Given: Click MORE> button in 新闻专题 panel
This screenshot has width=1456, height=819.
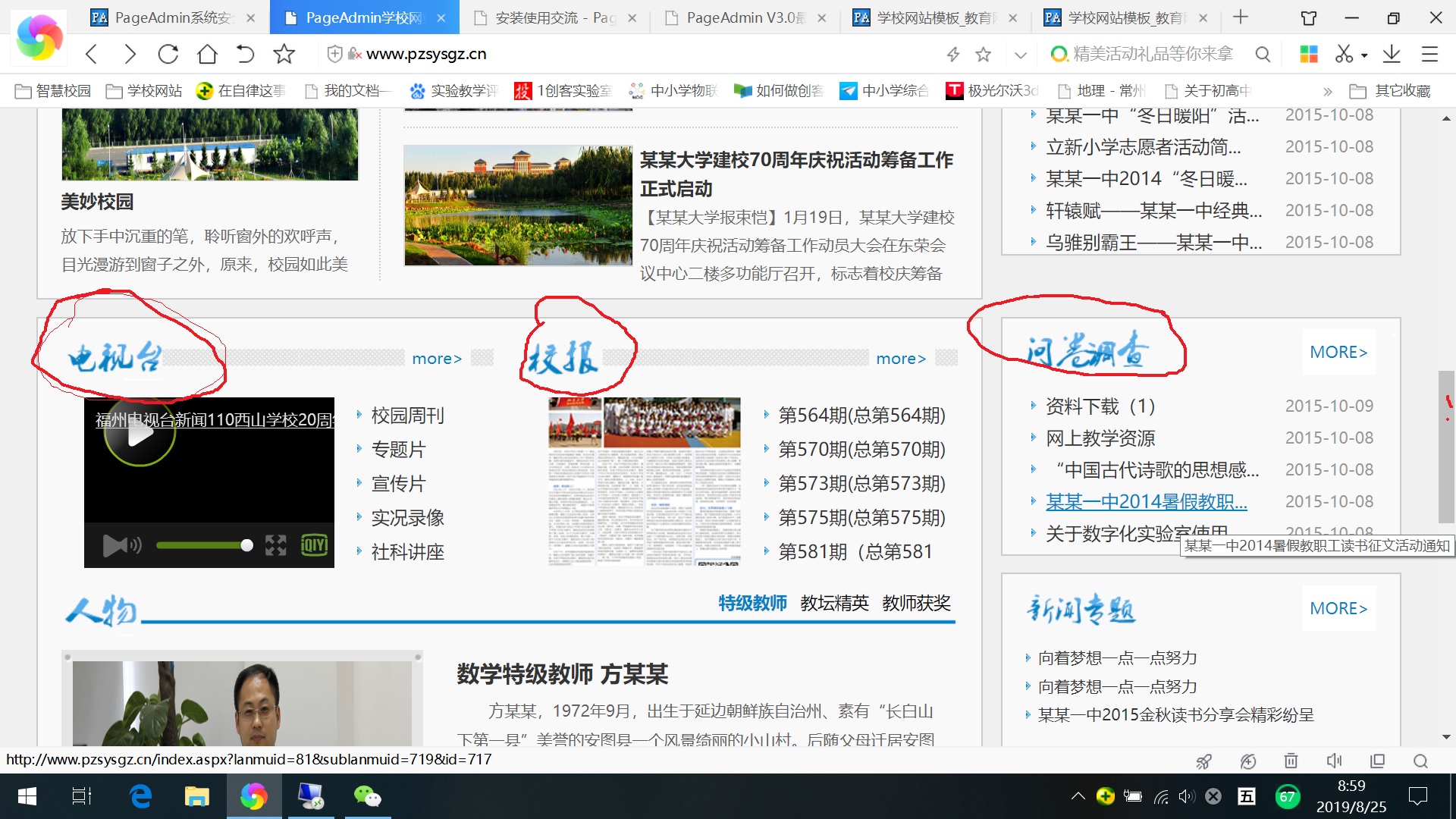Looking at the screenshot, I should click(x=1338, y=608).
